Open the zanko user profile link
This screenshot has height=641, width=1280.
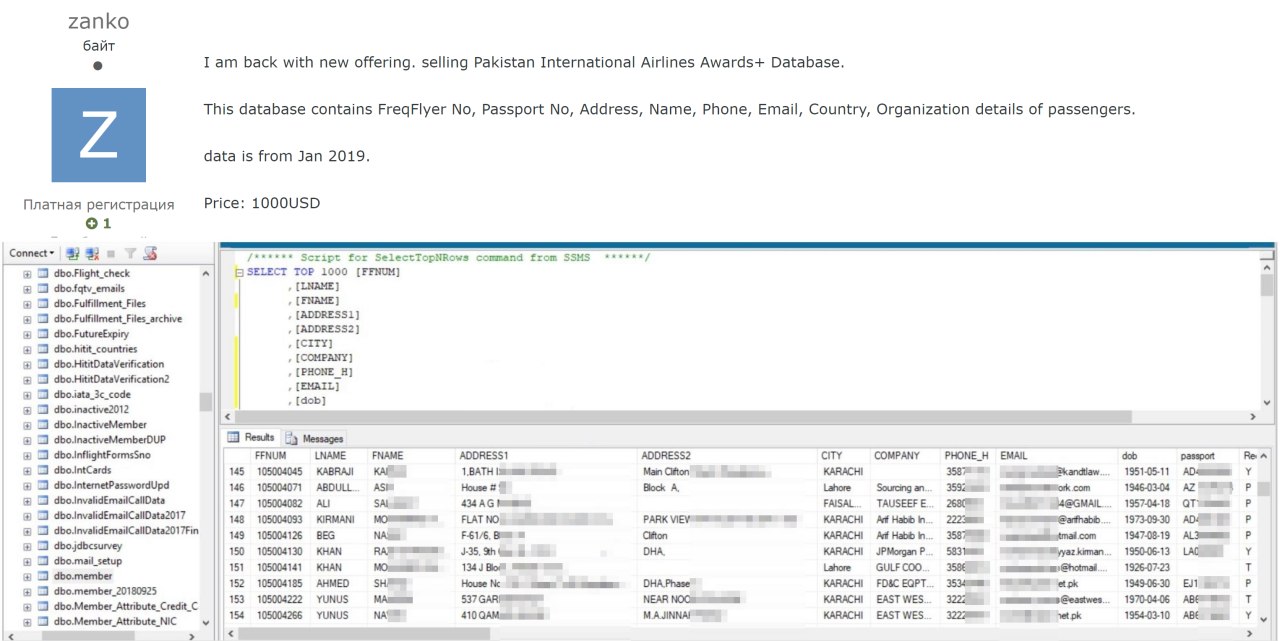point(98,21)
